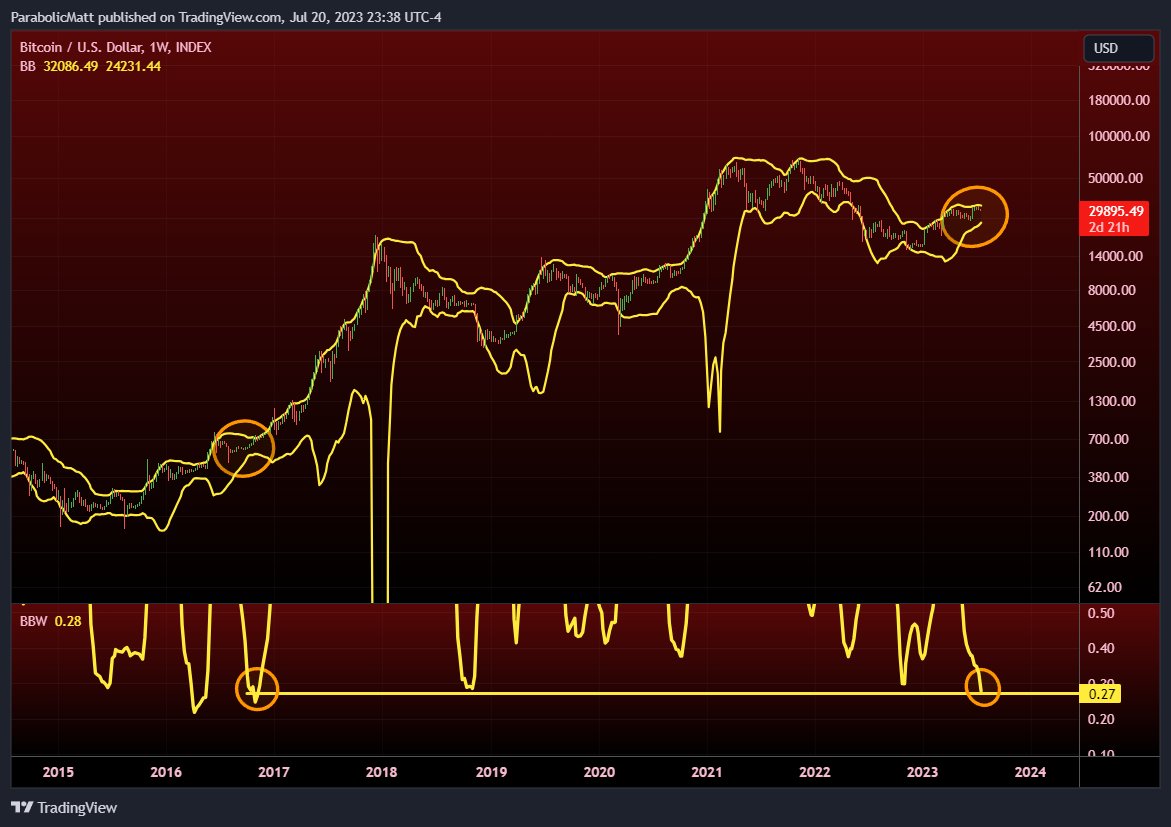Click the 2500.00 price scale label
Screen dimensions: 1171x827
(x=1112, y=362)
